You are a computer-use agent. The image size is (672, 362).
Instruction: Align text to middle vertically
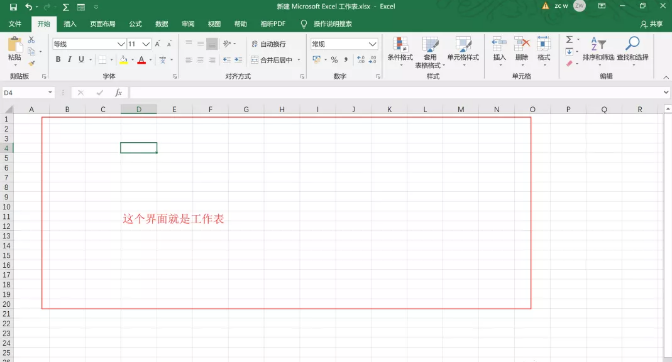(x=200, y=43)
